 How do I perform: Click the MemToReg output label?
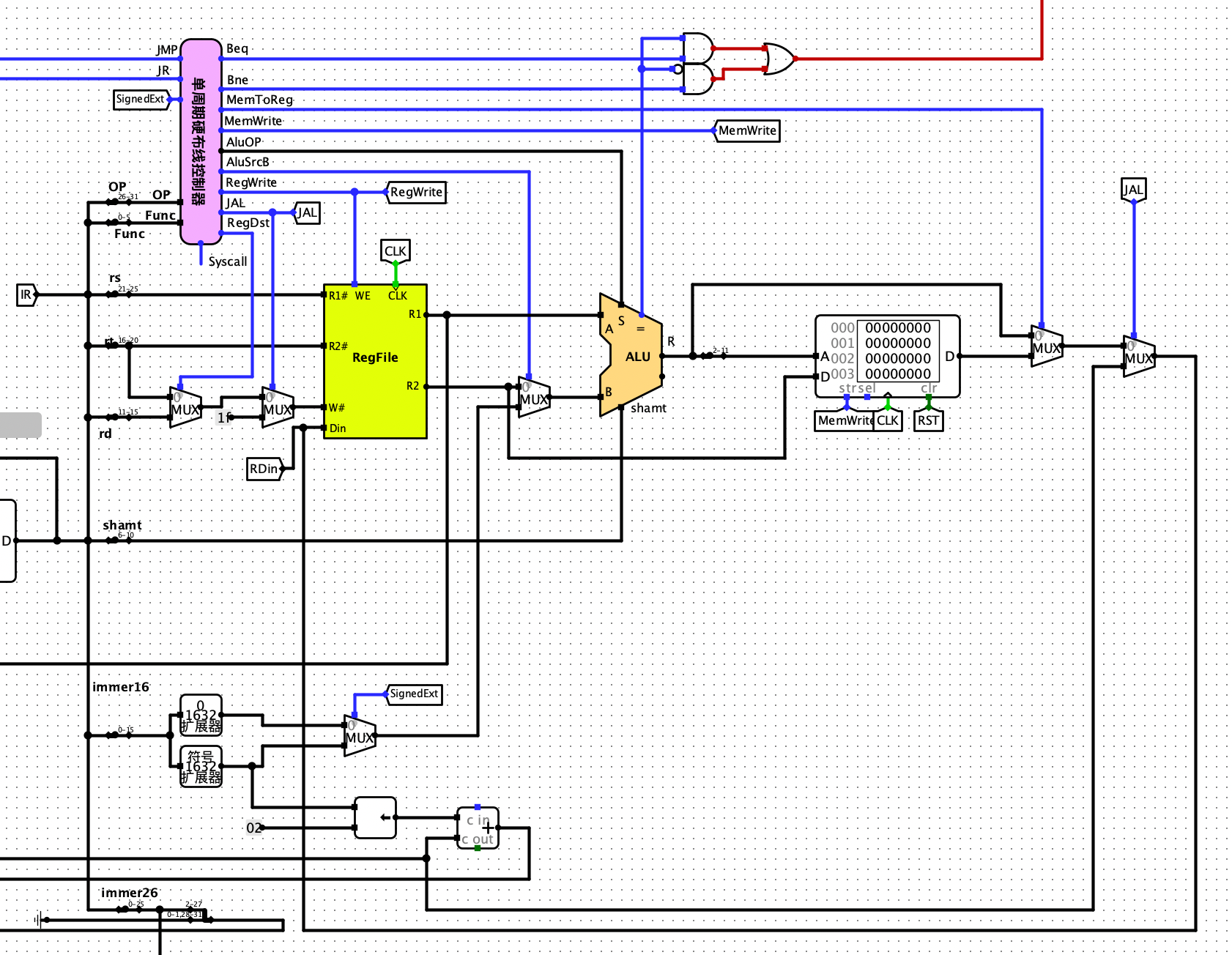pos(259,100)
